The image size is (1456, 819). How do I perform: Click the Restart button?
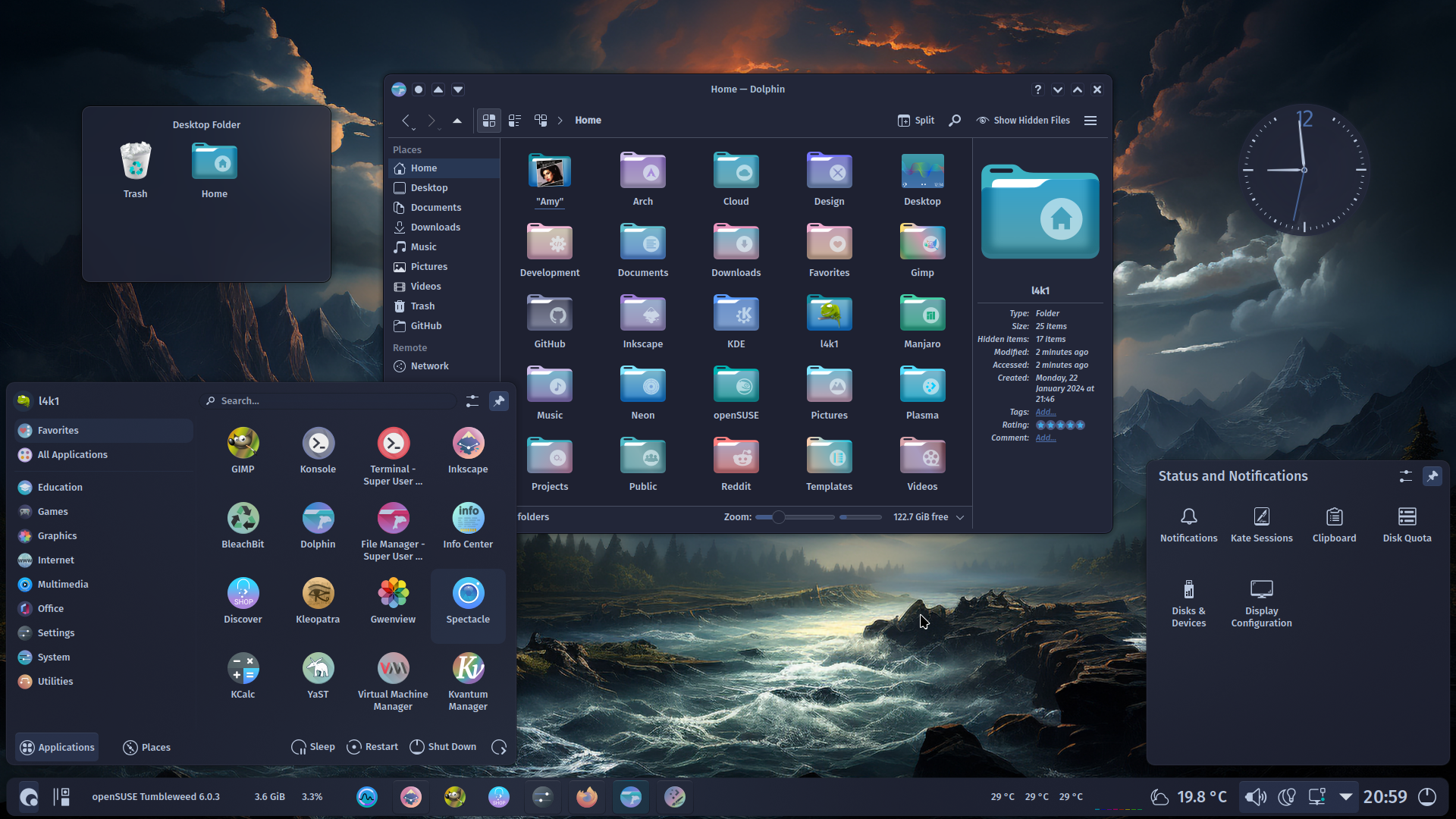372,747
